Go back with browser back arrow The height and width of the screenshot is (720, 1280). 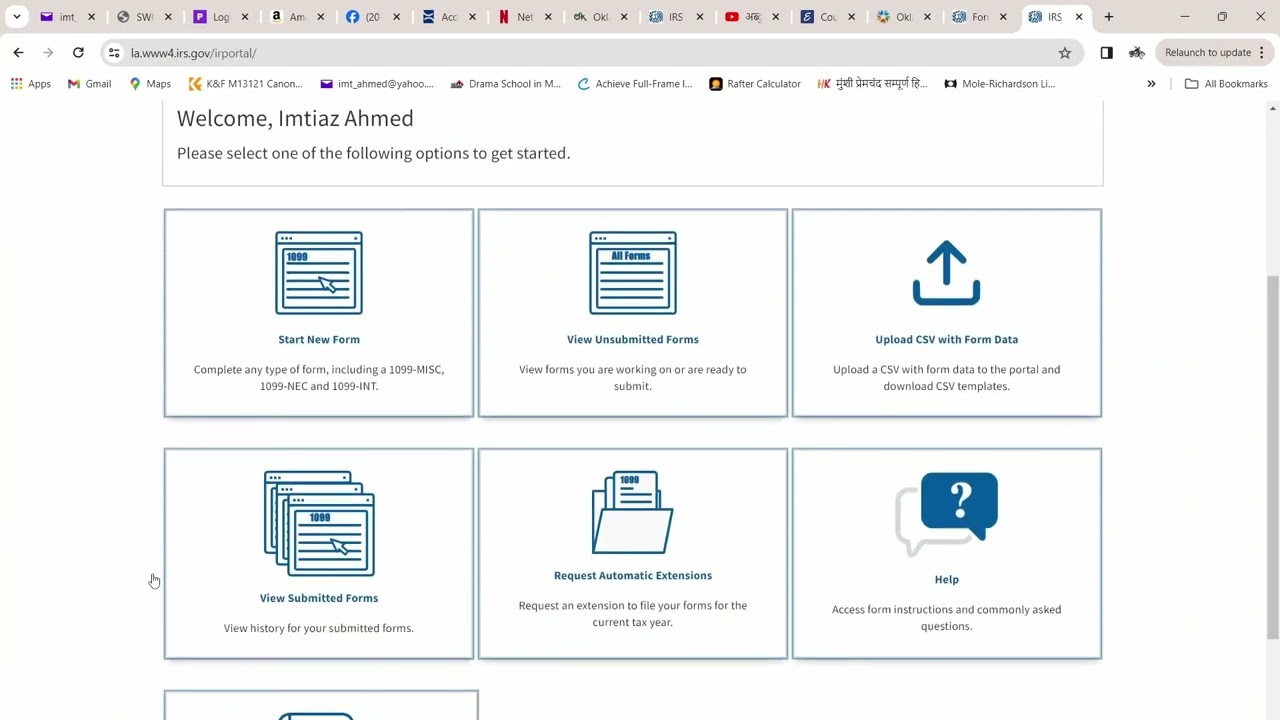pos(18,53)
